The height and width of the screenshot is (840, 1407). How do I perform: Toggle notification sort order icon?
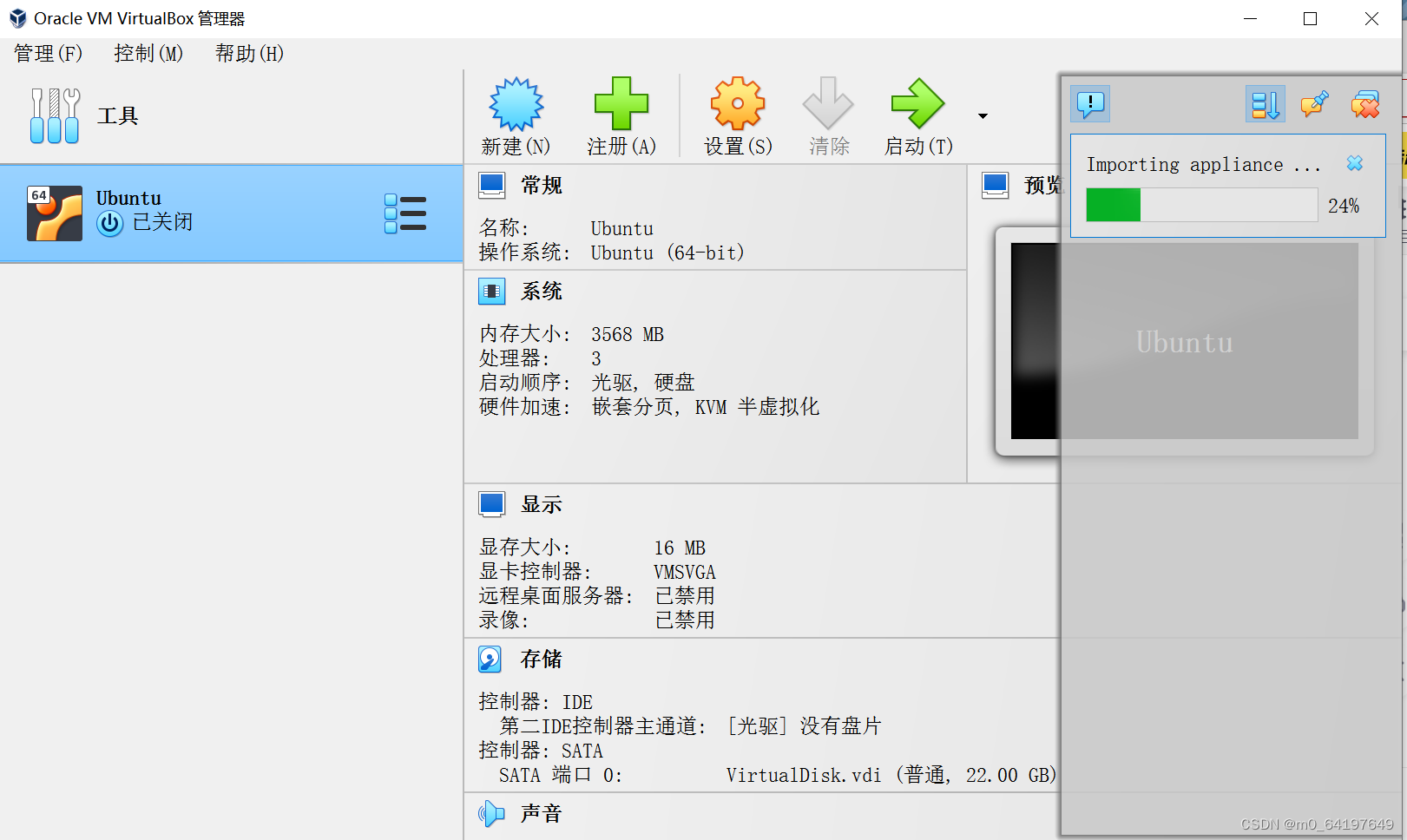1266,104
